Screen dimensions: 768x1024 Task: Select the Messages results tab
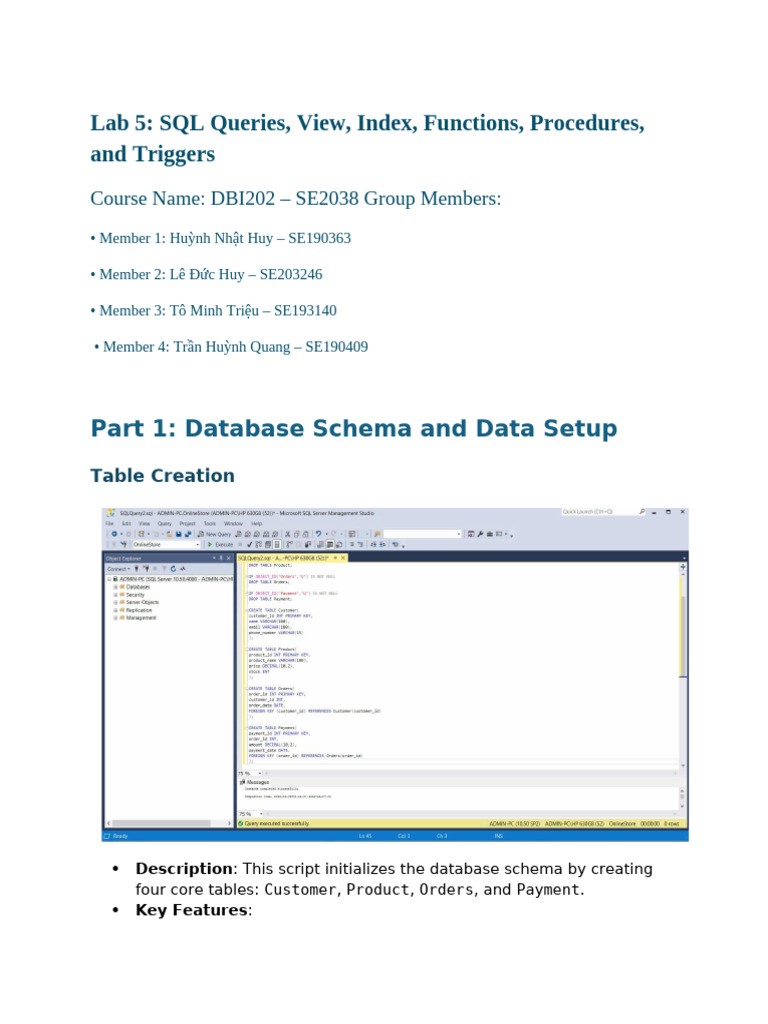pos(255,782)
